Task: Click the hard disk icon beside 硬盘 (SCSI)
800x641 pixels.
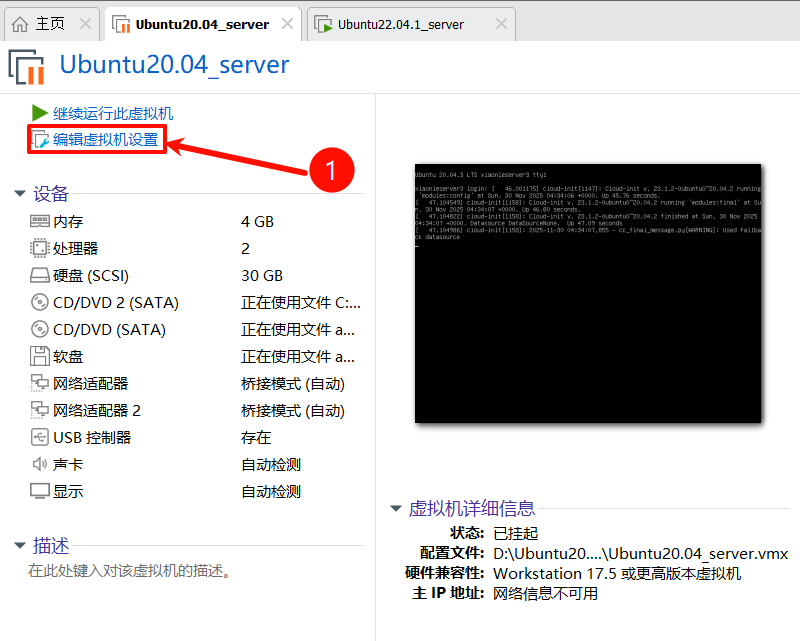Action: pos(39,275)
